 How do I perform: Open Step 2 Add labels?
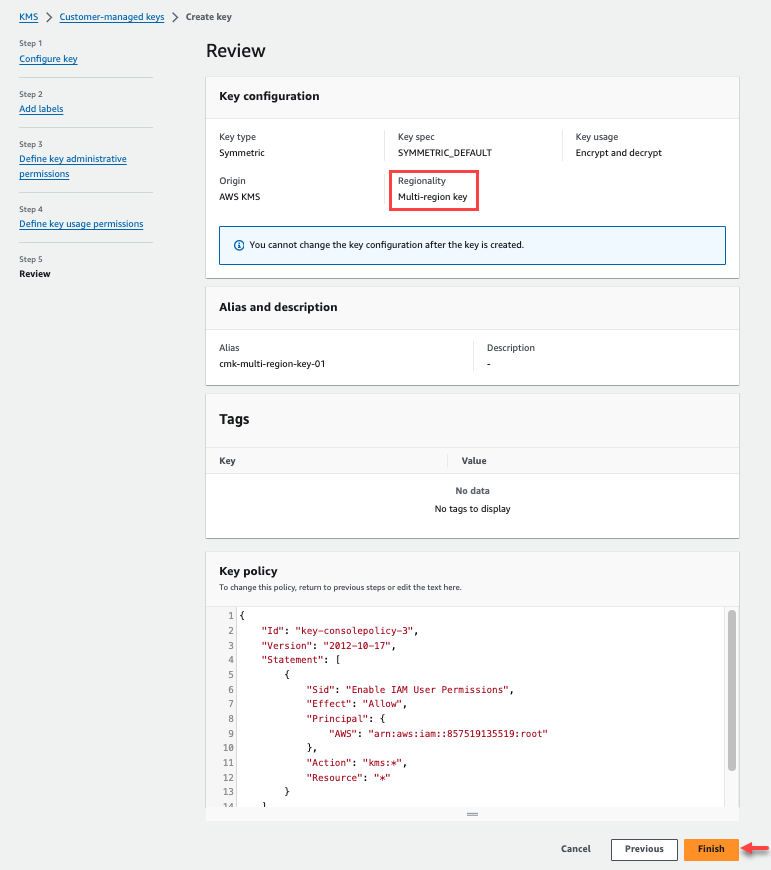pyautogui.click(x=41, y=109)
